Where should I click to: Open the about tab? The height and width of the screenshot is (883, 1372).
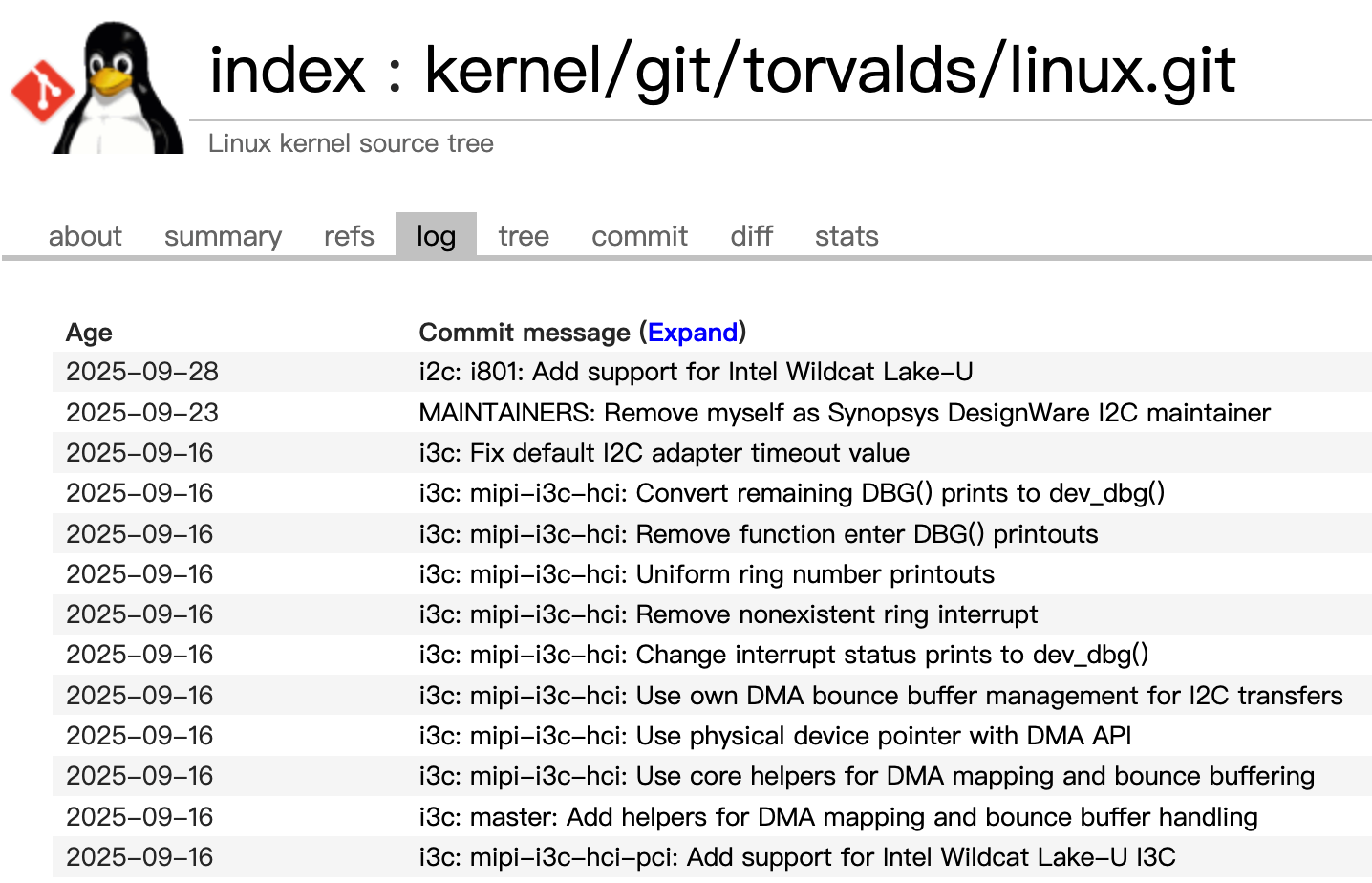tap(85, 236)
